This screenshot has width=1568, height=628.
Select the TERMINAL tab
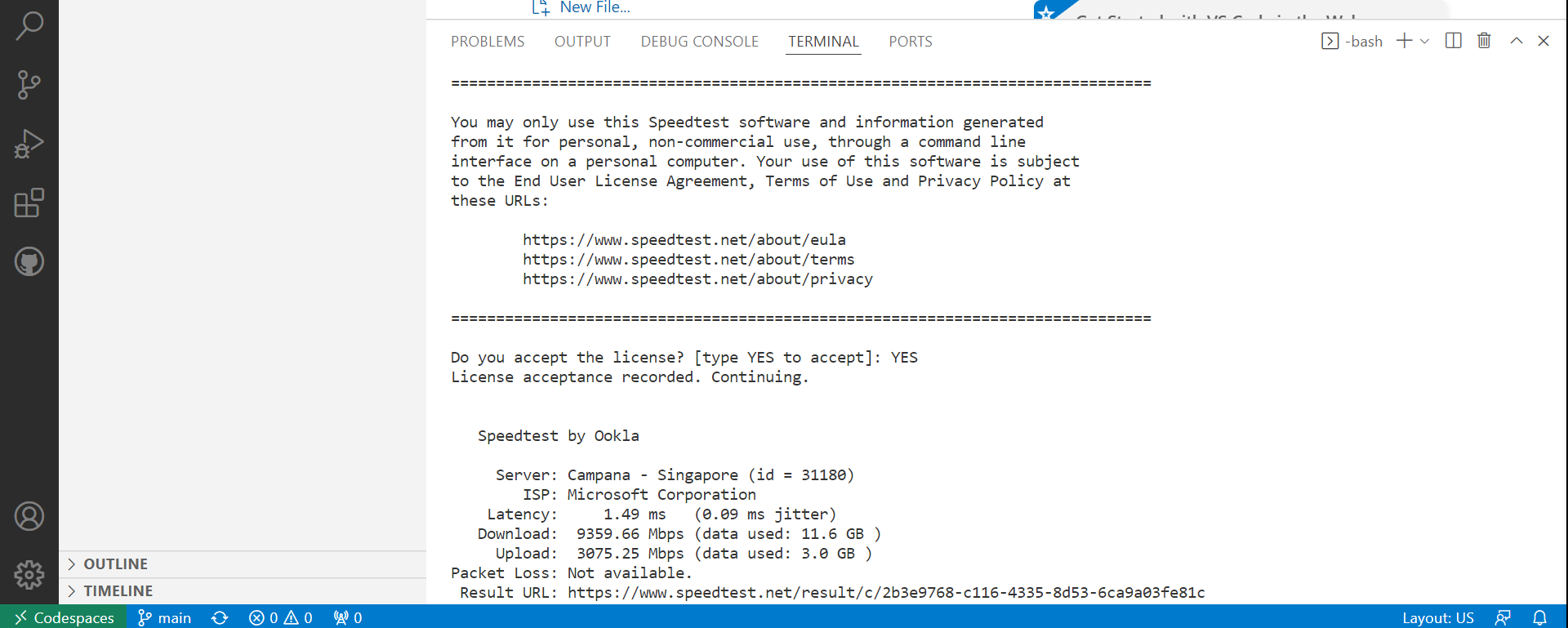pos(823,42)
